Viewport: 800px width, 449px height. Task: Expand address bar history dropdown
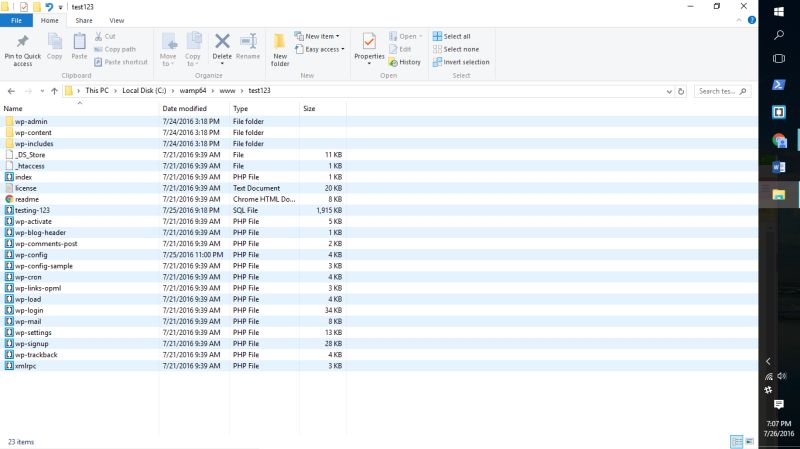pyautogui.click(x=669, y=91)
